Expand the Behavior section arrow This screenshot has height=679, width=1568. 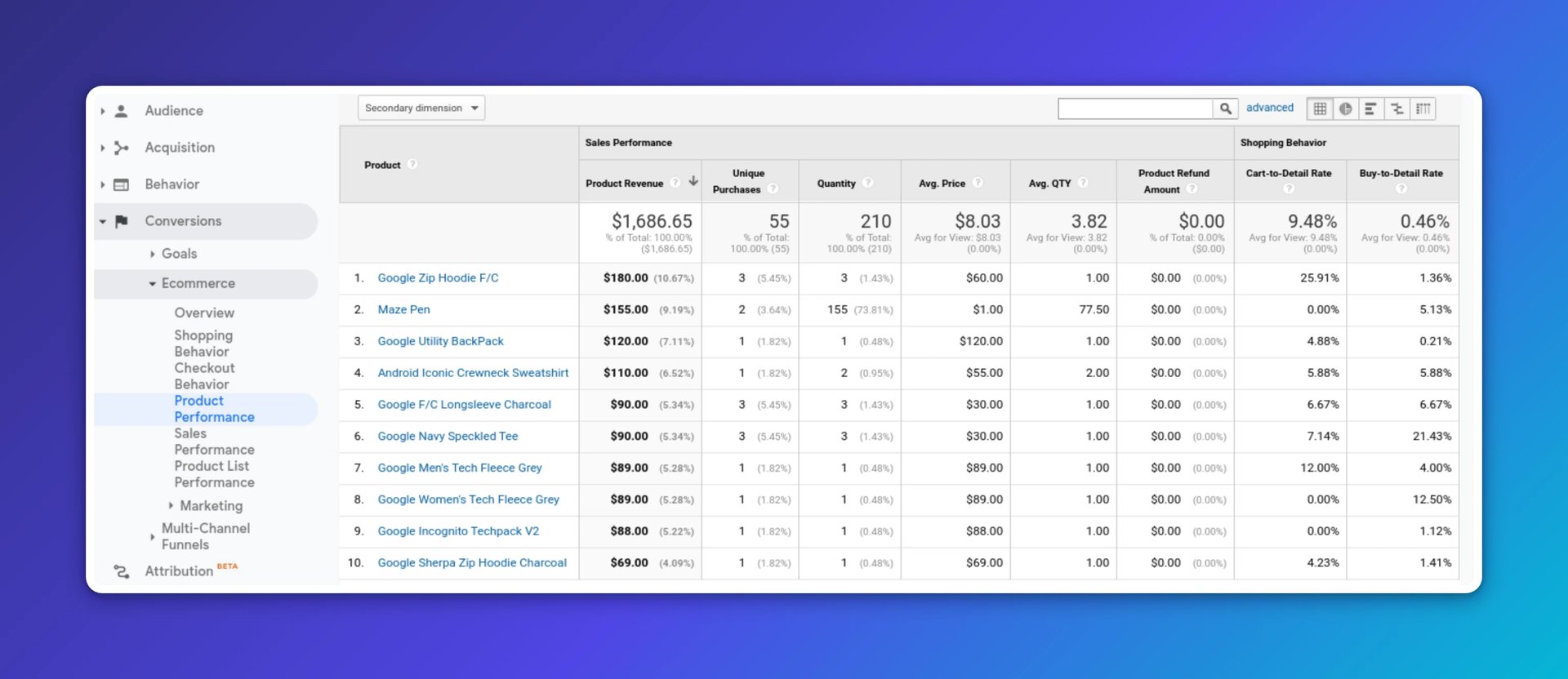click(x=103, y=184)
